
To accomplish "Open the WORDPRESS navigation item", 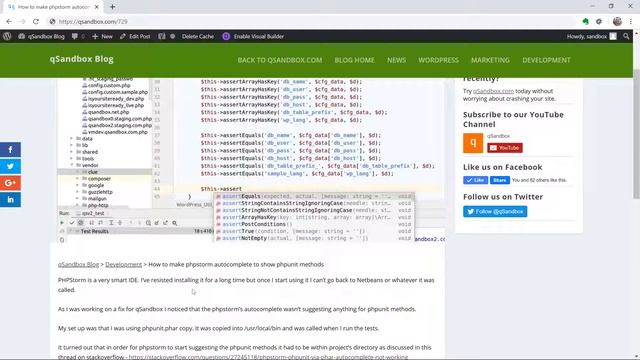I will point(438,60).
